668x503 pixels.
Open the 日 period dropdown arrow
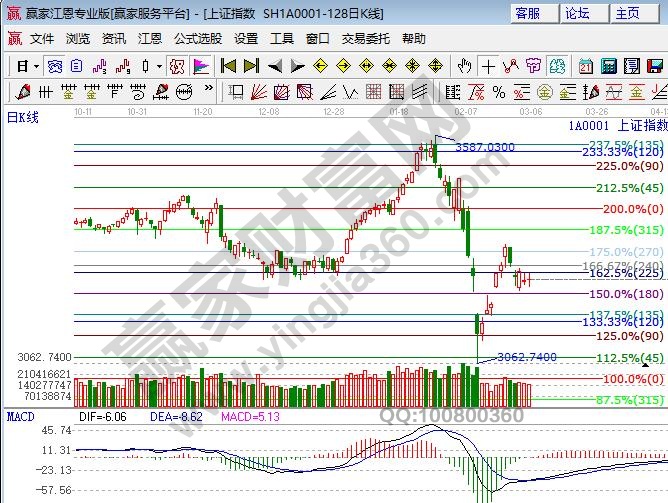37,66
